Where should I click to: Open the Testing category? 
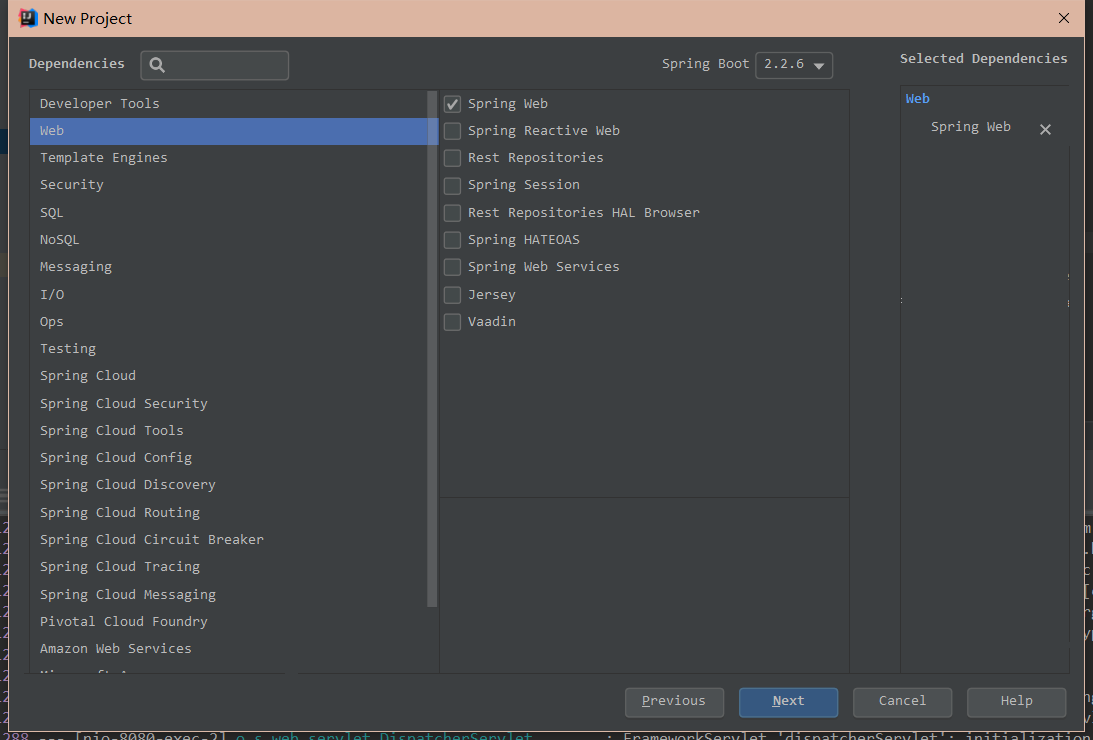click(x=229, y=349)
